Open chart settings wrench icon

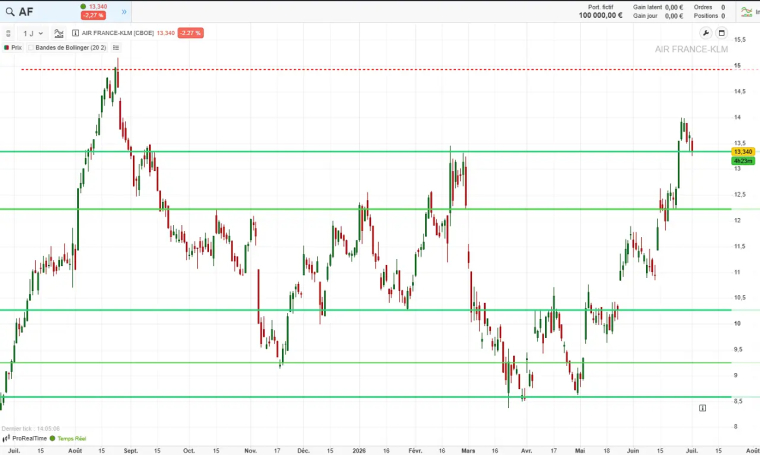(706, 33)
